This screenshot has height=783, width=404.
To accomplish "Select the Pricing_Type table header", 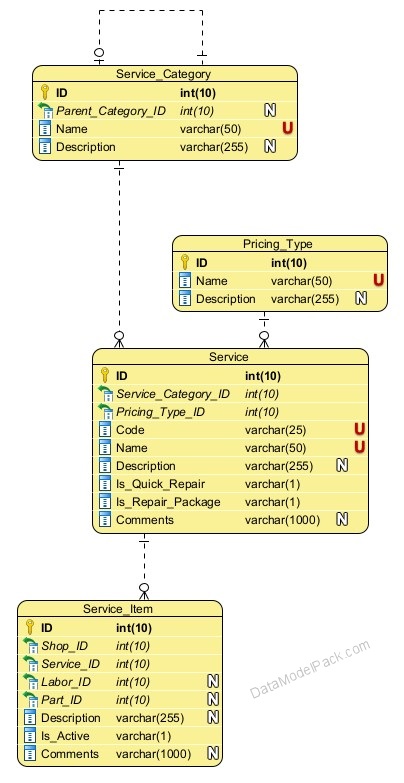I will point(278,244).
